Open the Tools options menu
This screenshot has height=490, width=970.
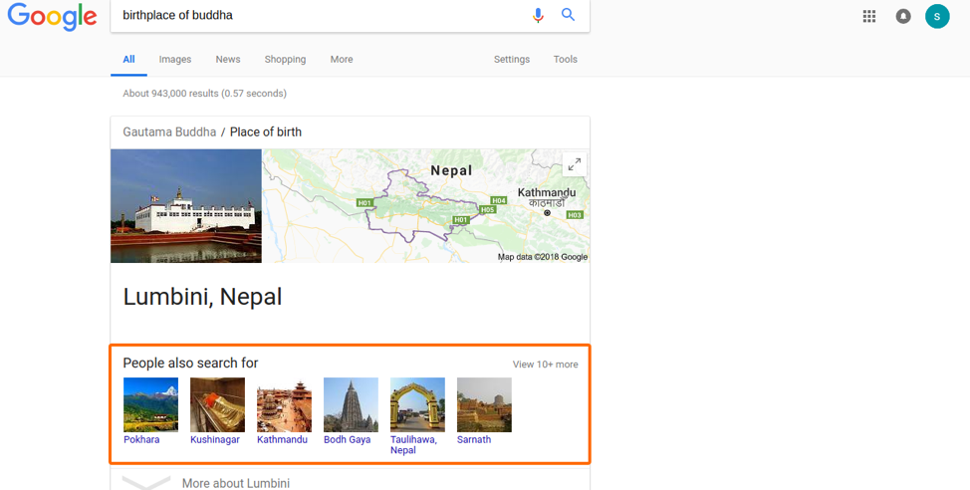coord(565,59)
